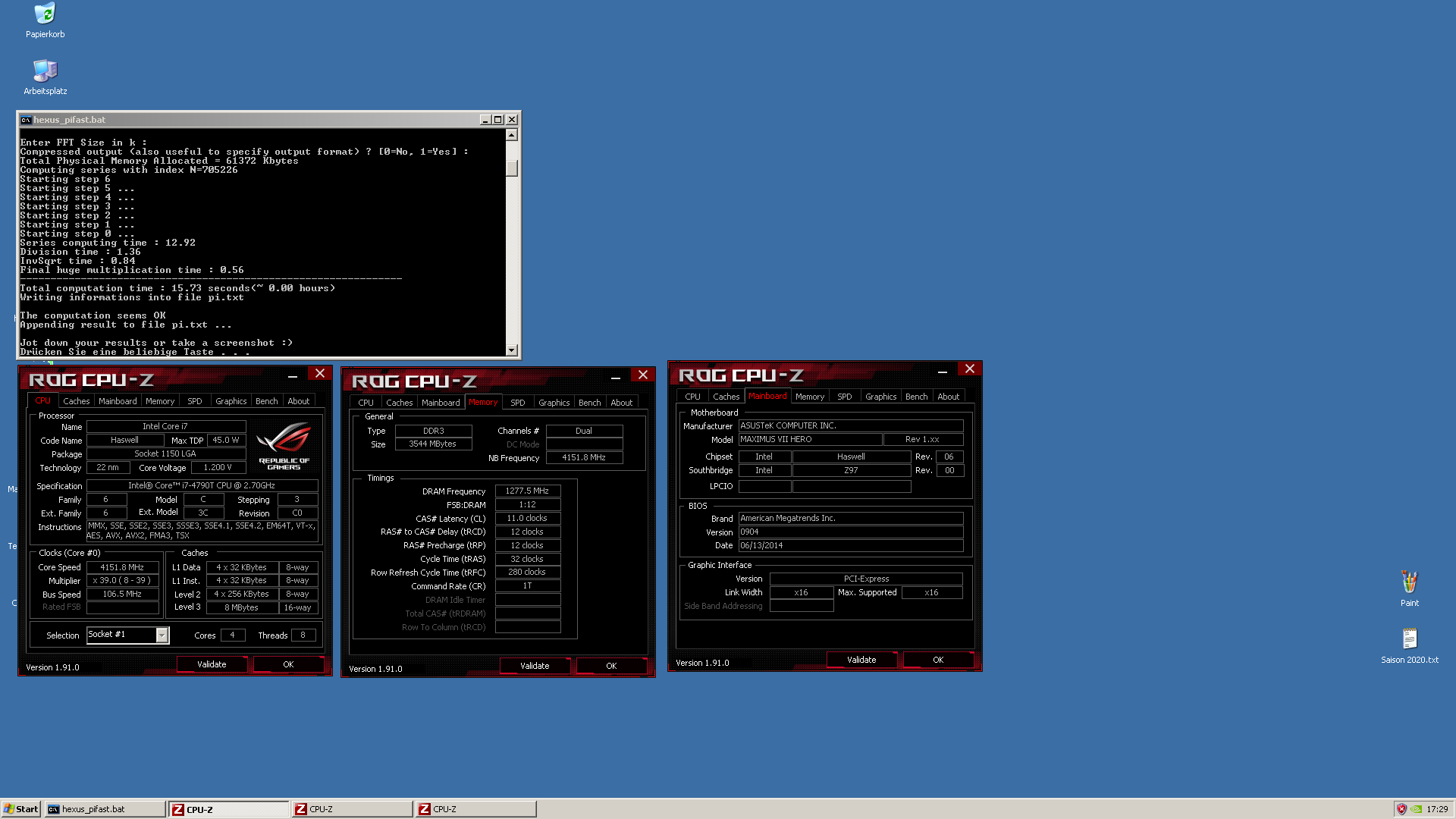Open Caches tab in left CPU-Z window
The height and width of the screenshot is (819, 1456).
[76, 401]
